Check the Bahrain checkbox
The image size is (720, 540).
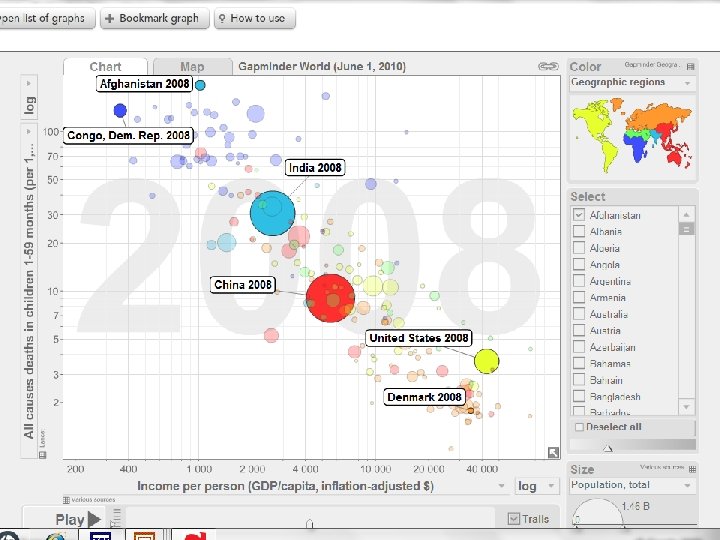pos(579,380)
